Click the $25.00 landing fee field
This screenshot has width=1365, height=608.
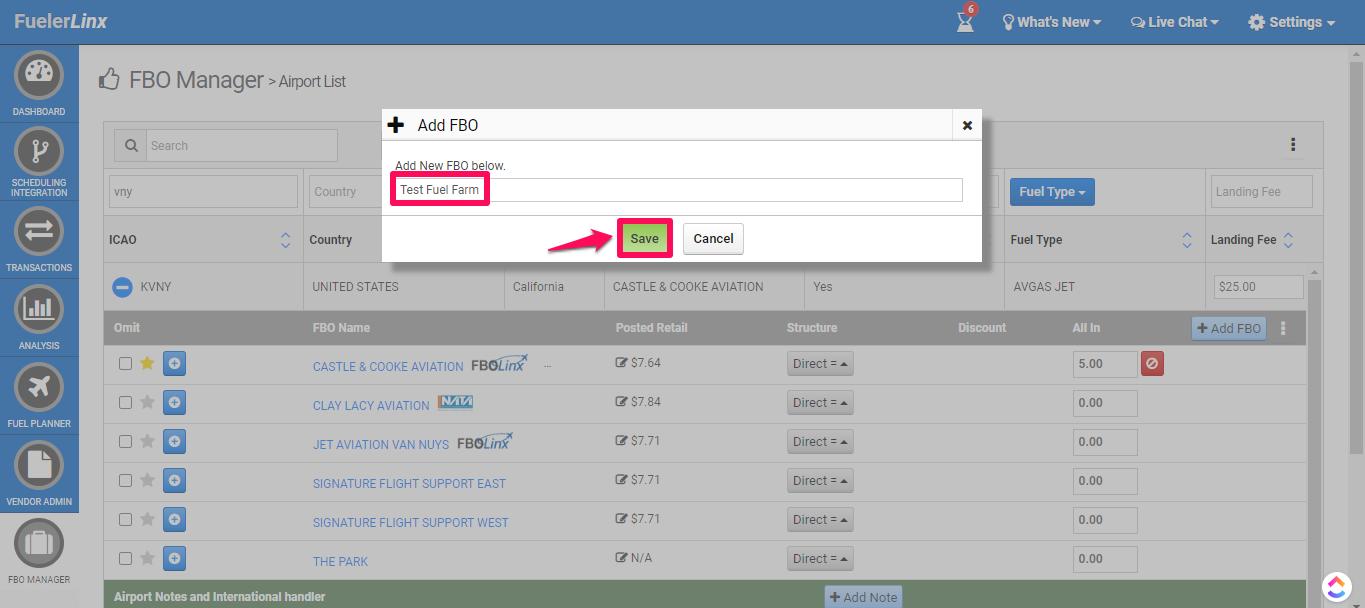tap(1258, 287)
